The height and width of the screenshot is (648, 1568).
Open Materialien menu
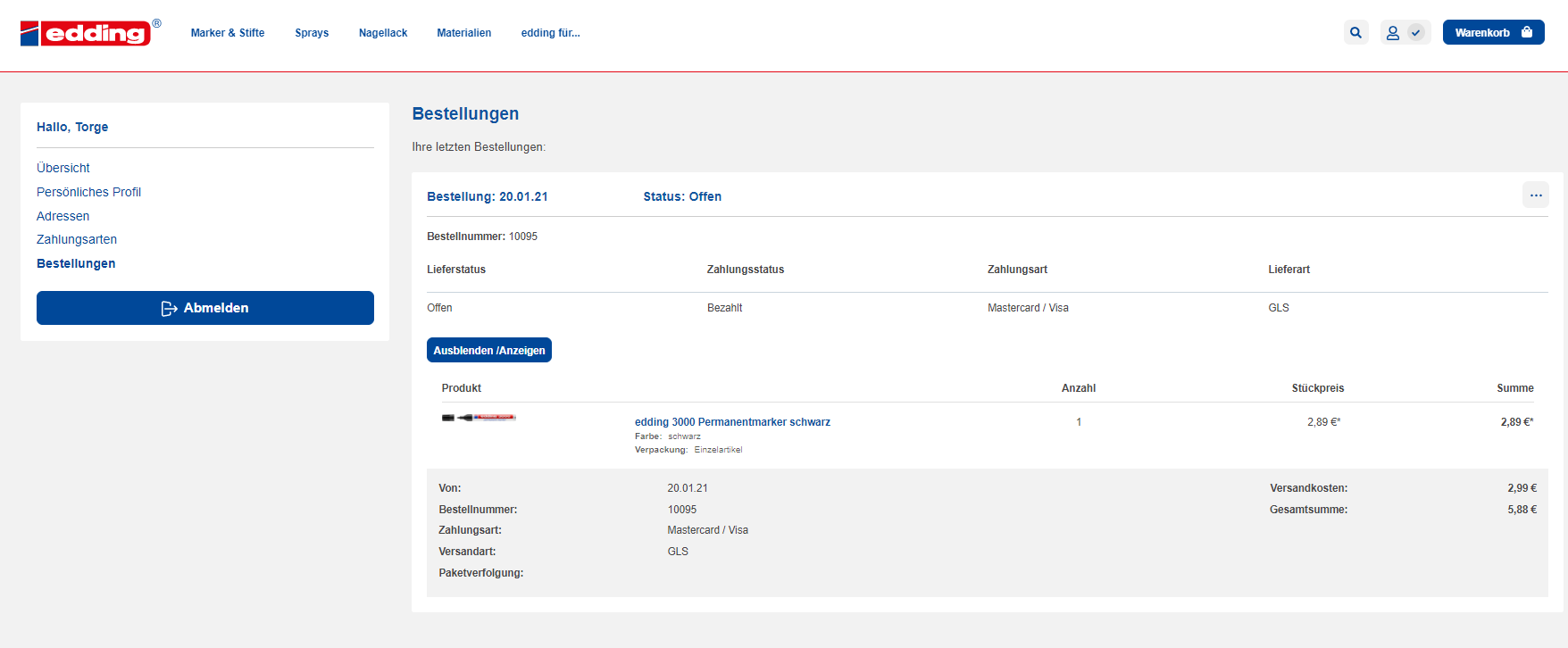464,33
